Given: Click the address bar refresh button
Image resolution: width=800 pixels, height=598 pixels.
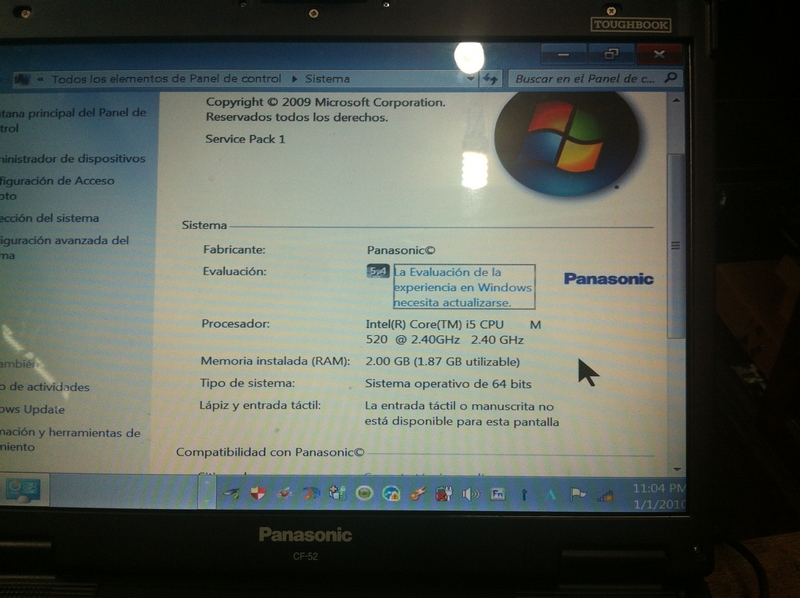Looking at the screenshot, I should pos(490,79).
